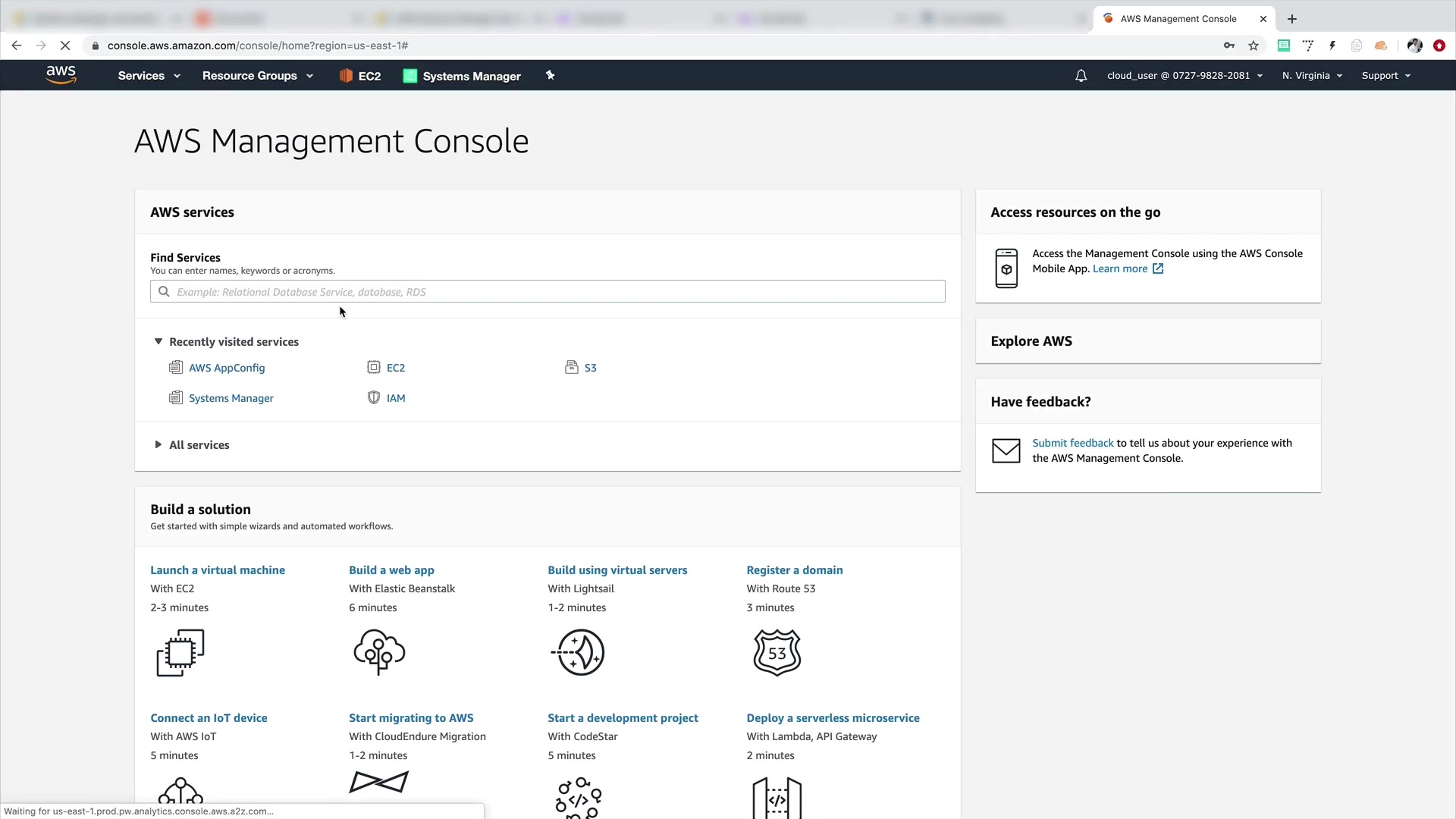Click the EC2 shortcut in navbar
Viewport: 1456px width, 819px height.
360,76
